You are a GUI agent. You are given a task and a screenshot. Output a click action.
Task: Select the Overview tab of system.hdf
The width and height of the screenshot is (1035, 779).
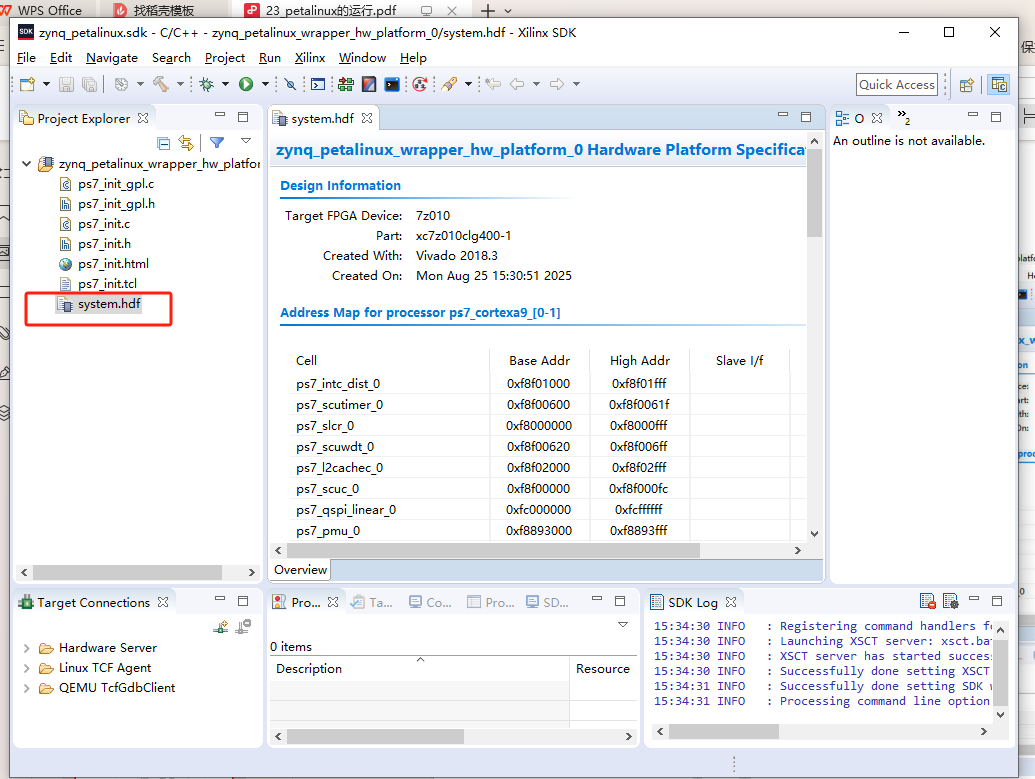tap(300, 570)
